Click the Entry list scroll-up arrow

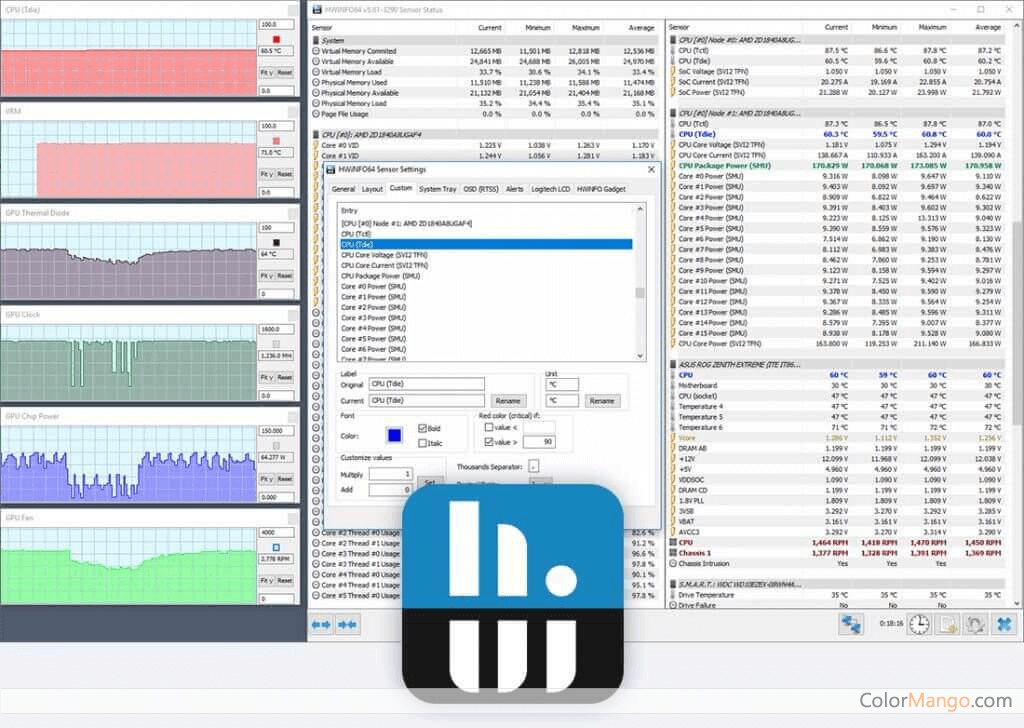click(640, 209)
